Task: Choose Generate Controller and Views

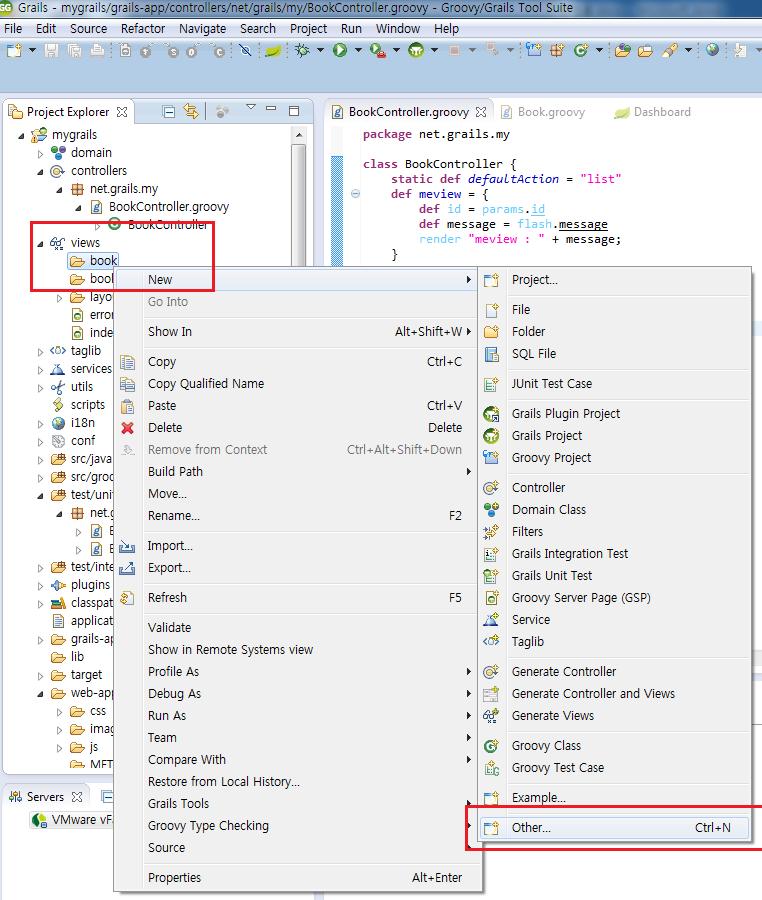Action: point(615,693)
